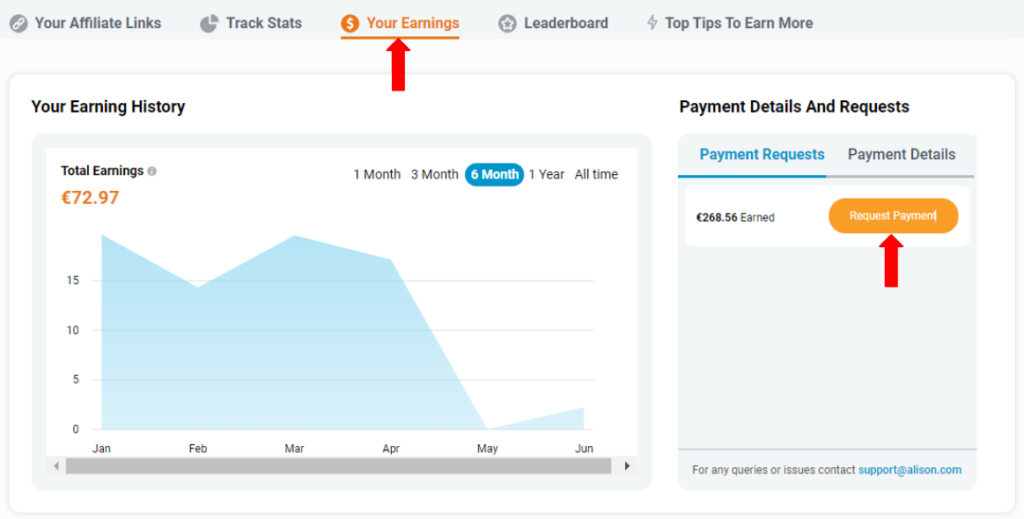Viewport: 1024px width, 519px height.
Task: Click the pie chart Track Stats icon
Action: 209,23
